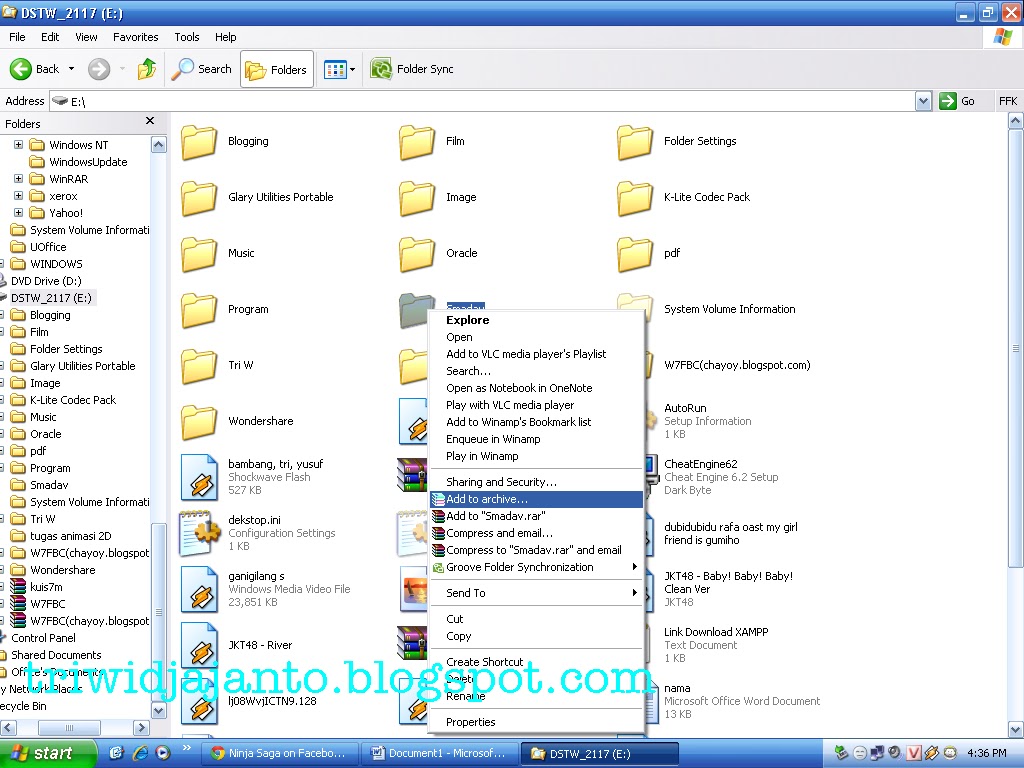Open the Search toolbar button
The height and width of the screenshot is (768, 1024).
pyautogui.click(x=202, y=69)
